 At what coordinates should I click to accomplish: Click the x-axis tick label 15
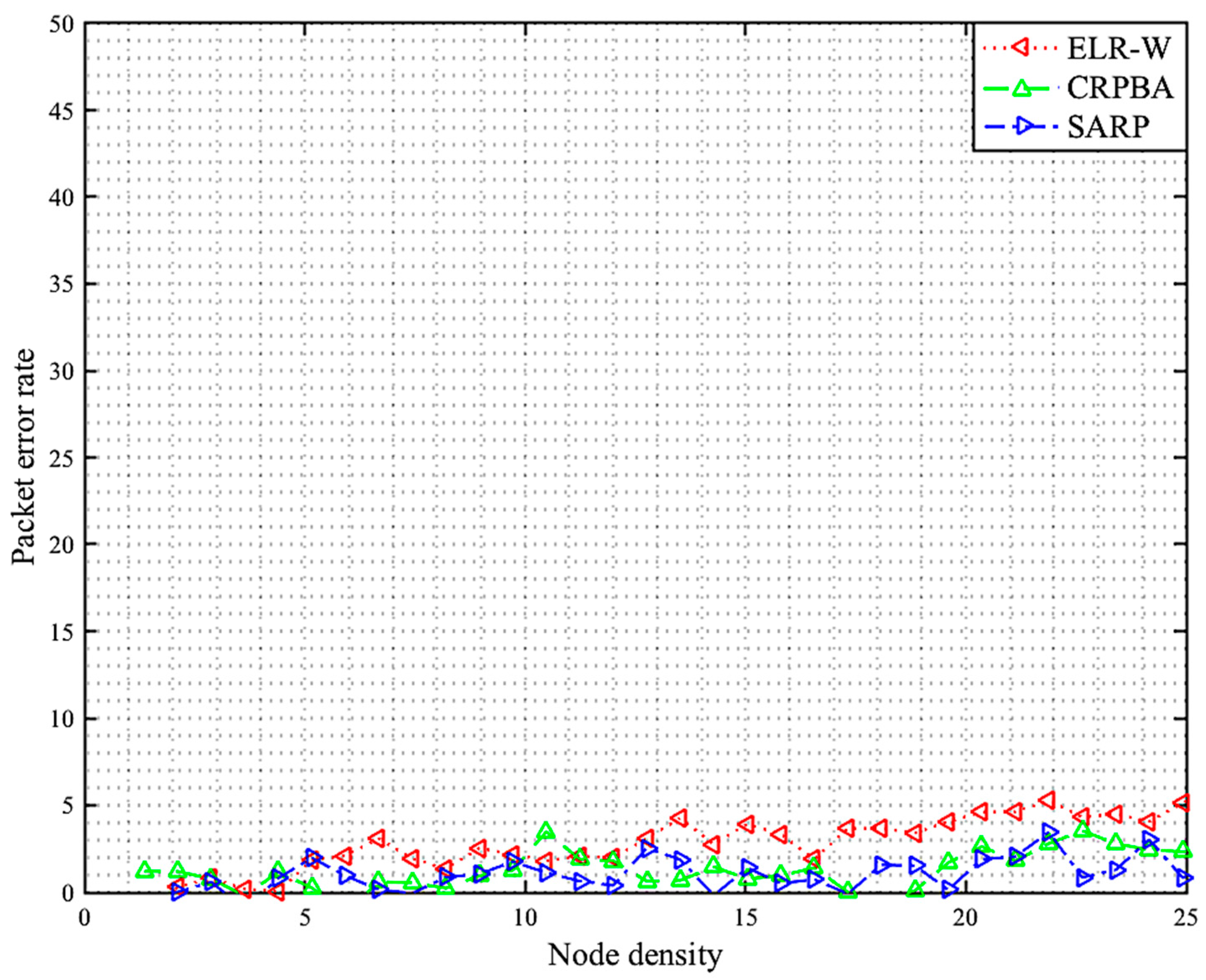(x=746, y=918)
